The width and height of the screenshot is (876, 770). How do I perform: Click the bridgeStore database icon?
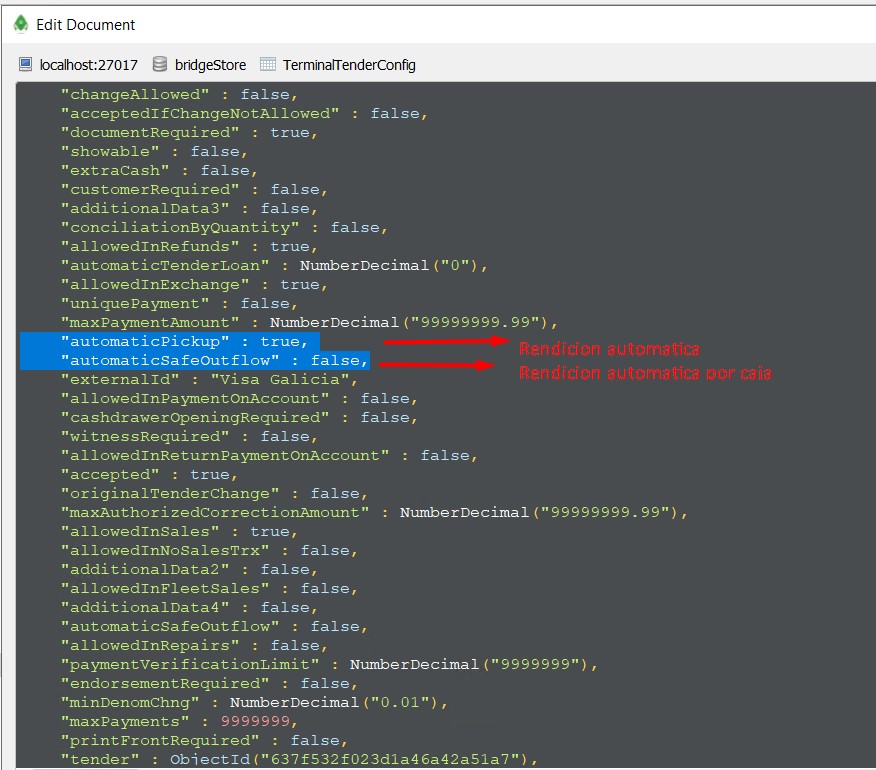click(159, 65)
